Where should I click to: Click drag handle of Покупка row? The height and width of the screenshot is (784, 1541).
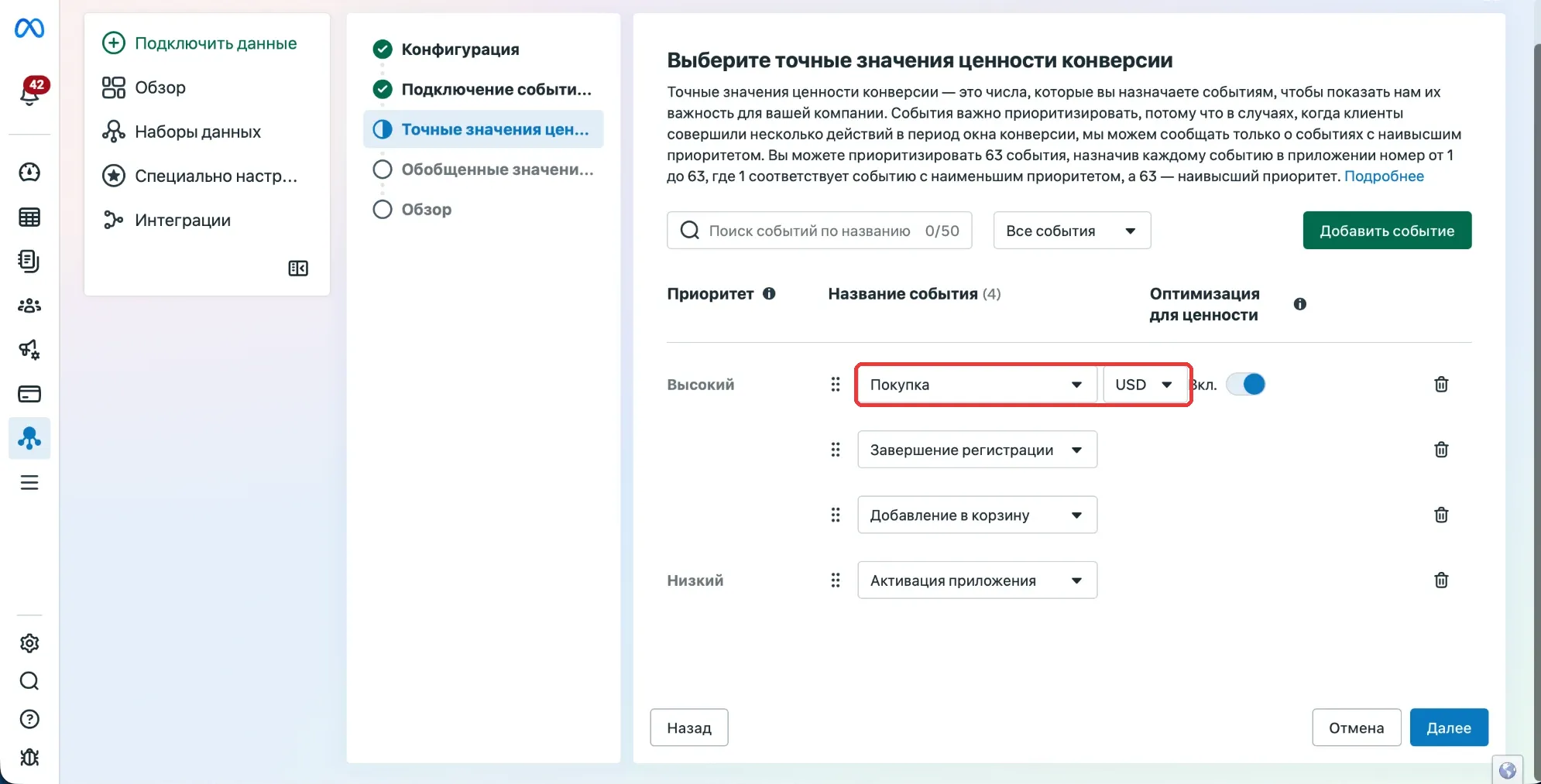pyautogui.click(x=836, y=385)
